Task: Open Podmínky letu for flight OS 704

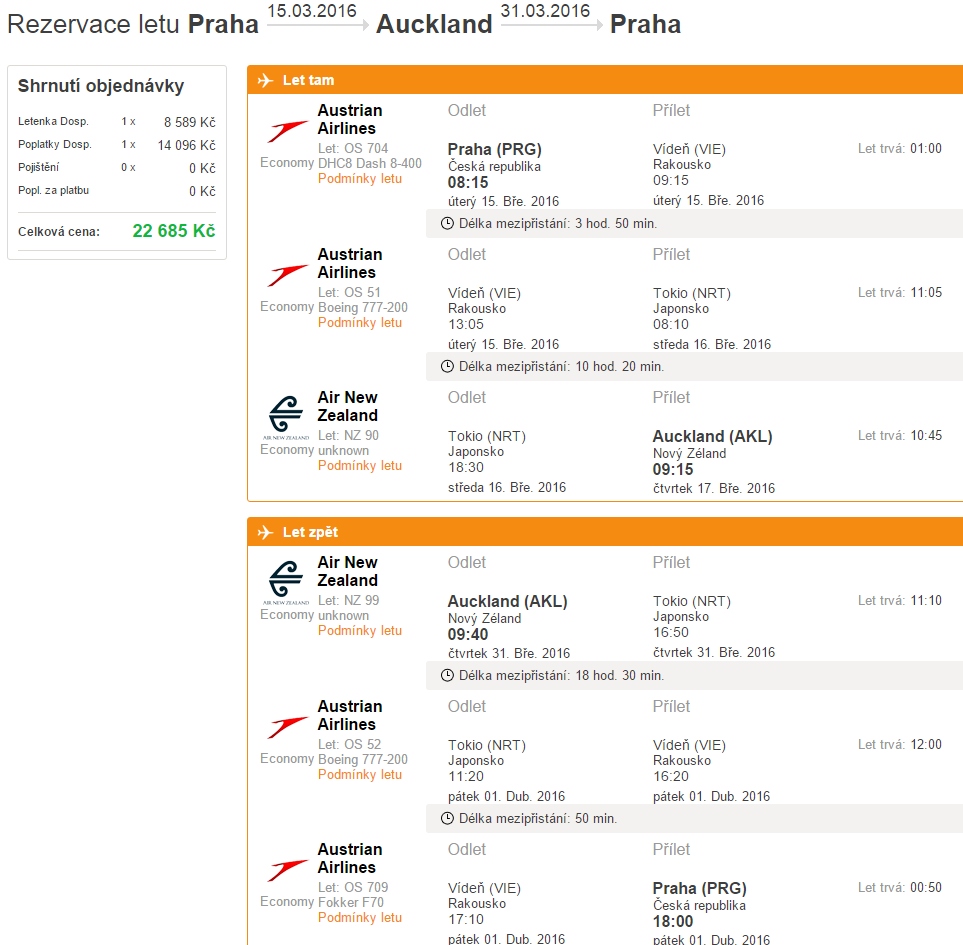Action: tap(360, 179)
